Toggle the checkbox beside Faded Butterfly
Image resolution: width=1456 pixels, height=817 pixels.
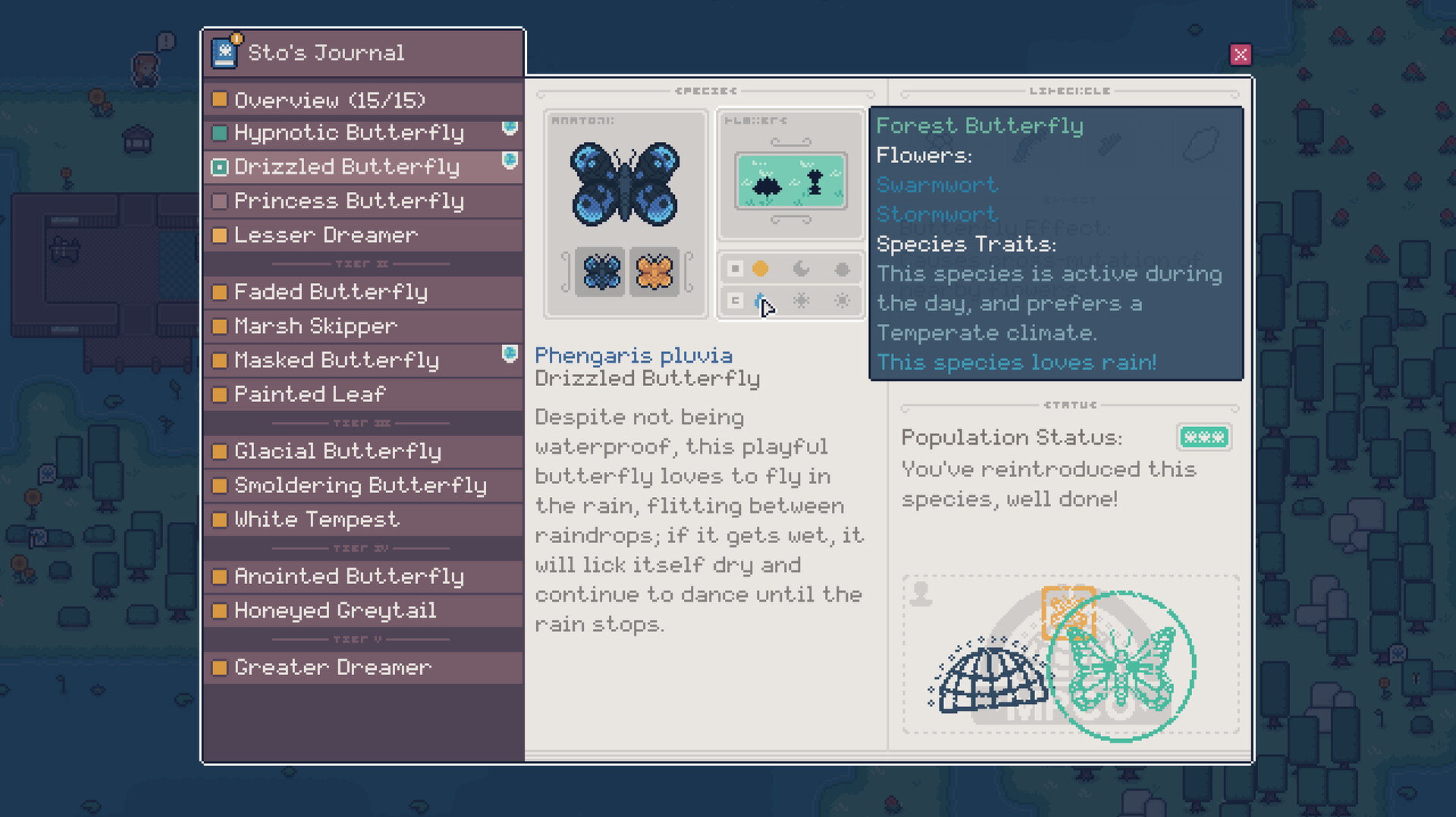[x=219, y=292]
